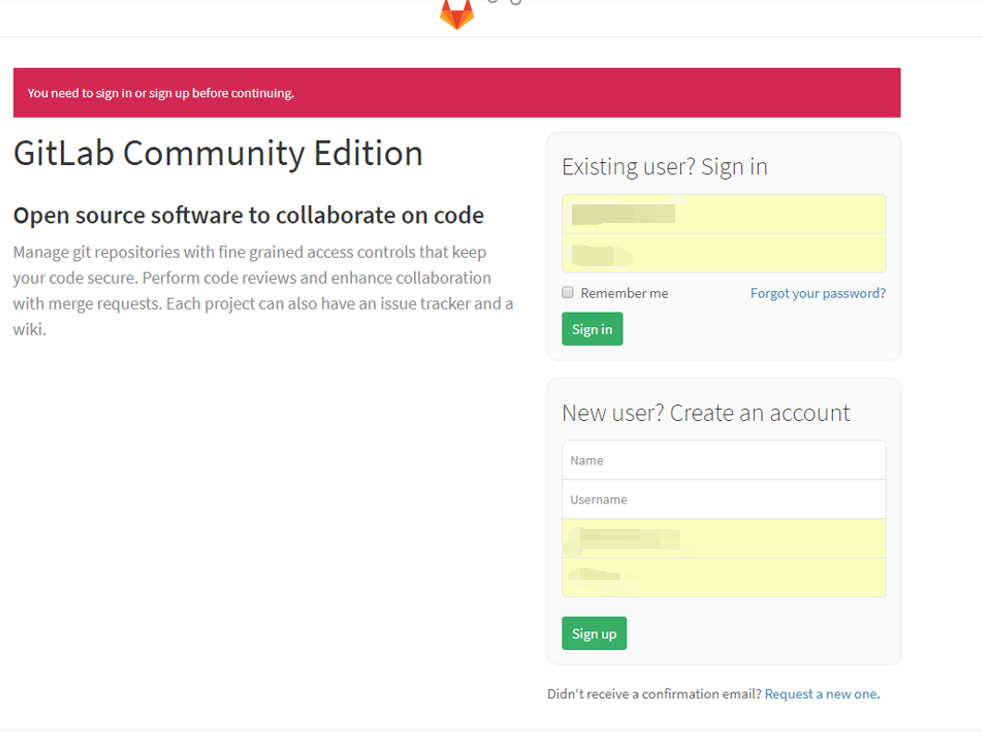
Task: Click the green Sign up button
Action: tap(594, 634)
